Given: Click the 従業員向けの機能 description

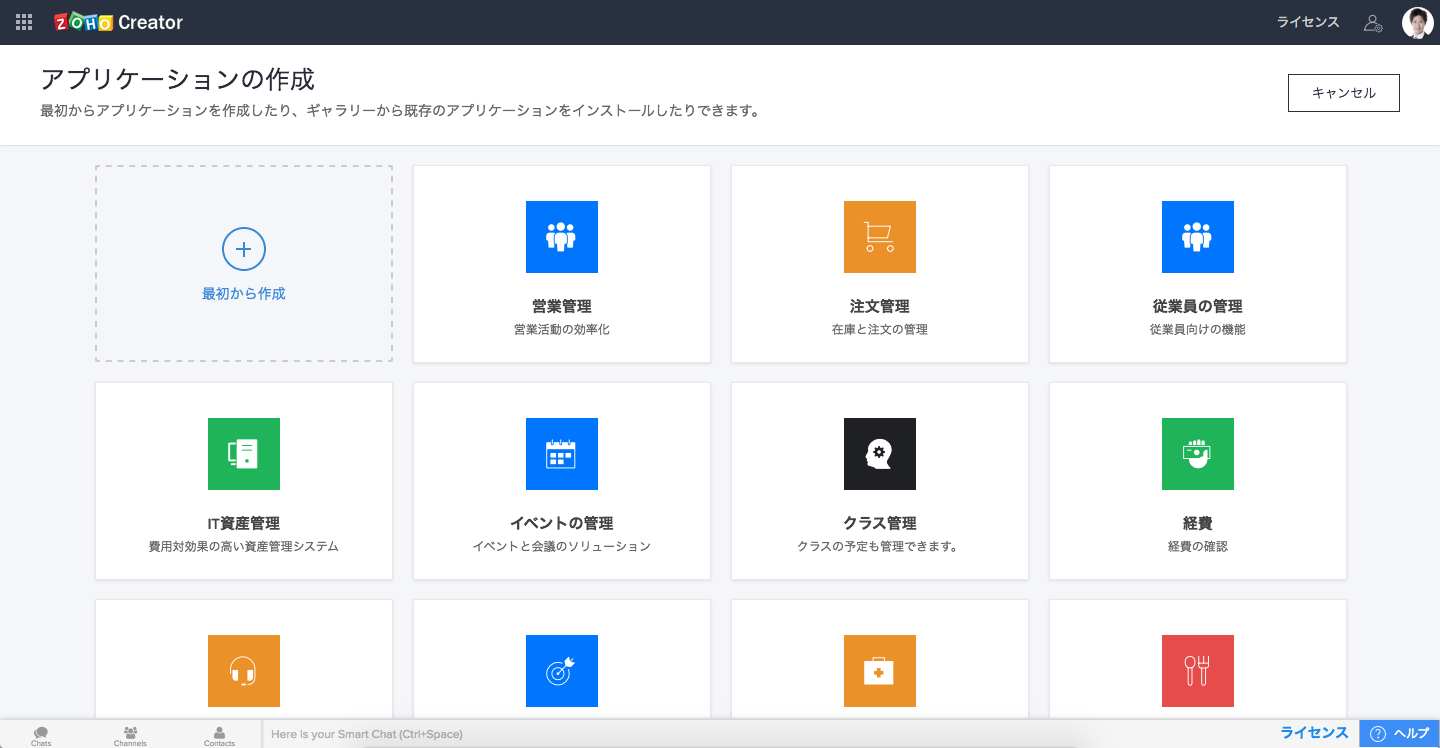Looking at the screenshot, I should click(1198, 329).
